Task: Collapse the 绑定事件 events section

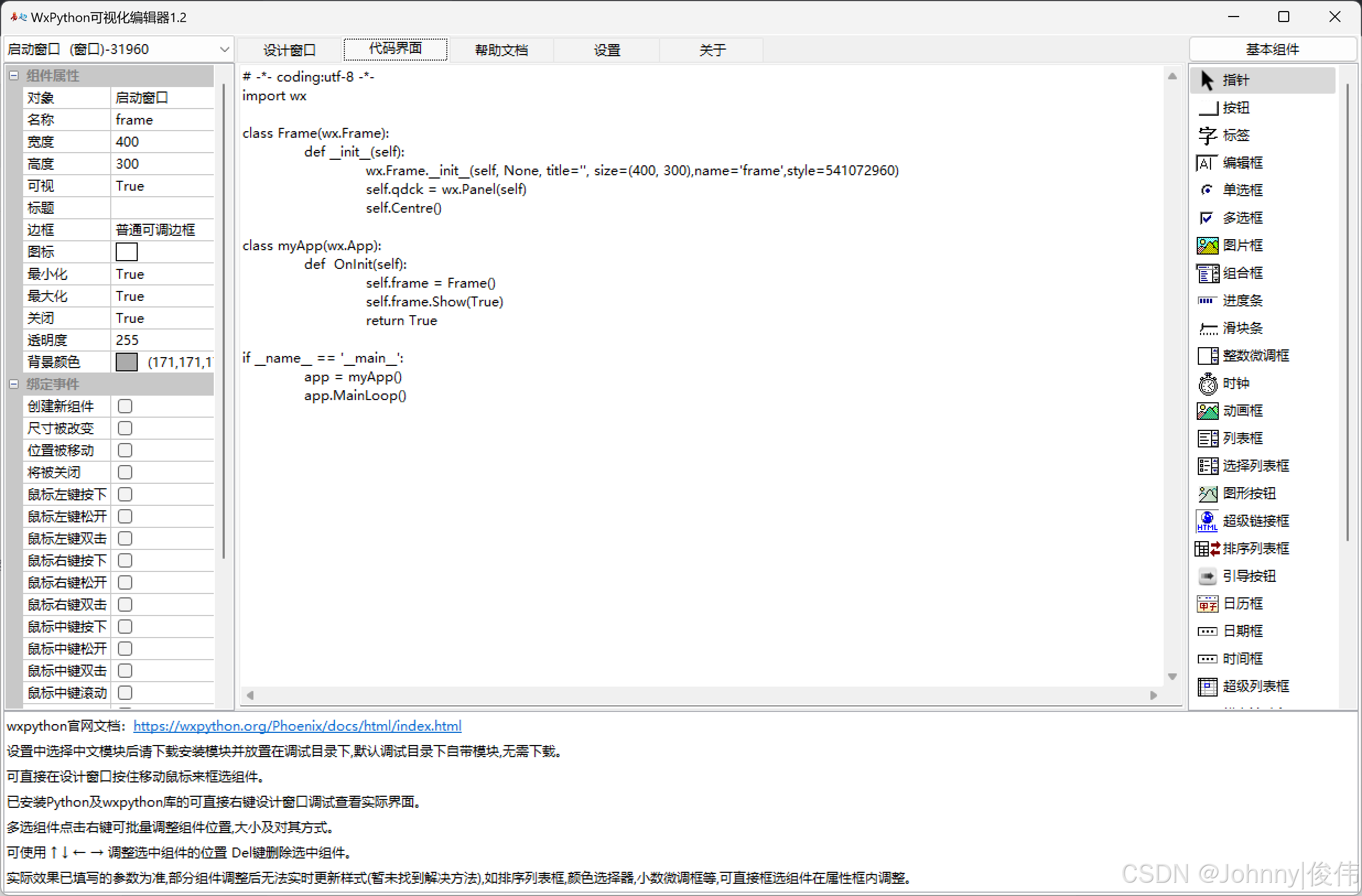Action: click(x=14, y=384)
